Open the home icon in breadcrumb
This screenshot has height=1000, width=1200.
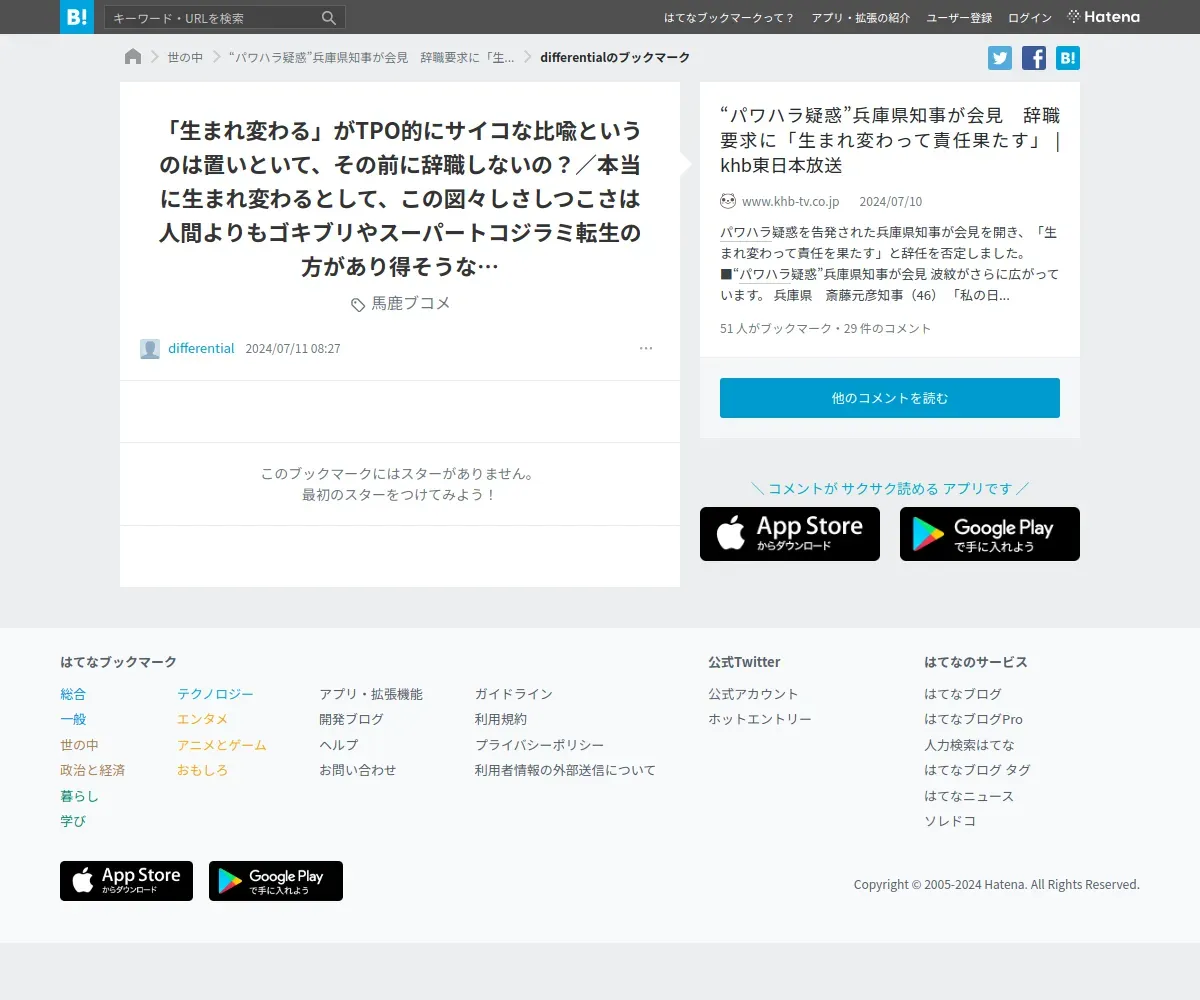133,57
